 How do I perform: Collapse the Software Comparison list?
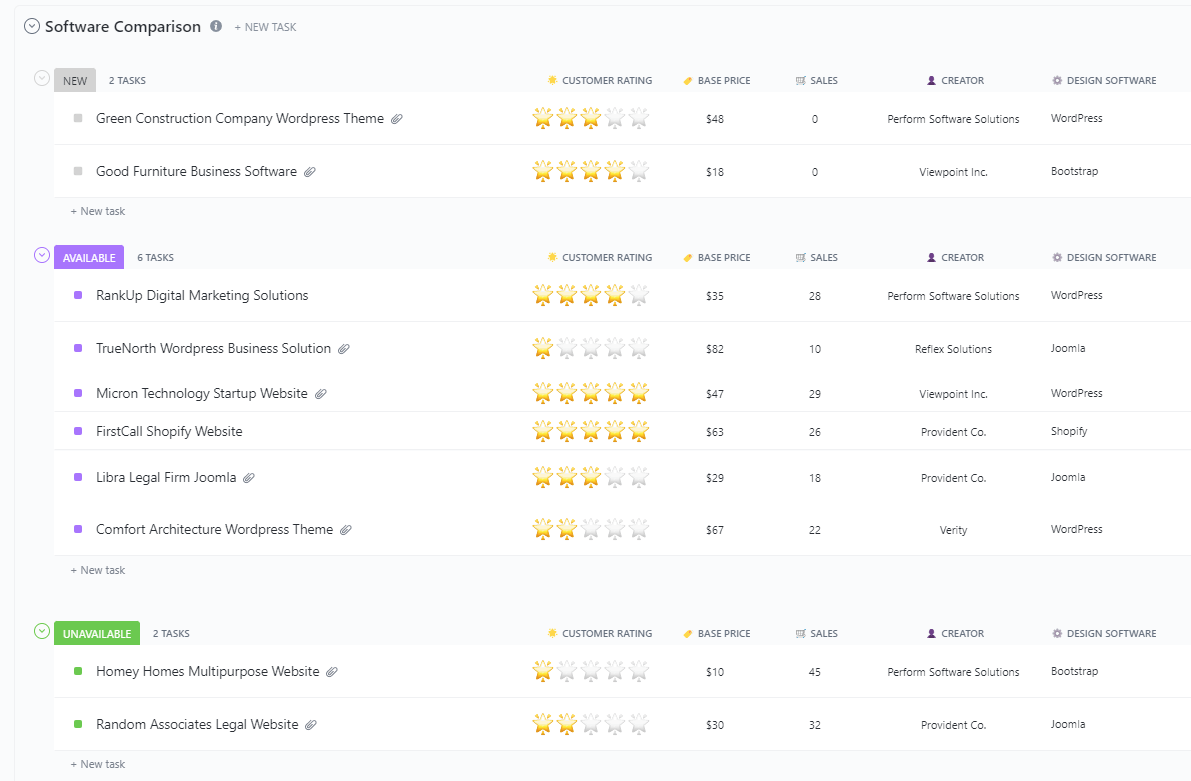[x=32, y=27]
